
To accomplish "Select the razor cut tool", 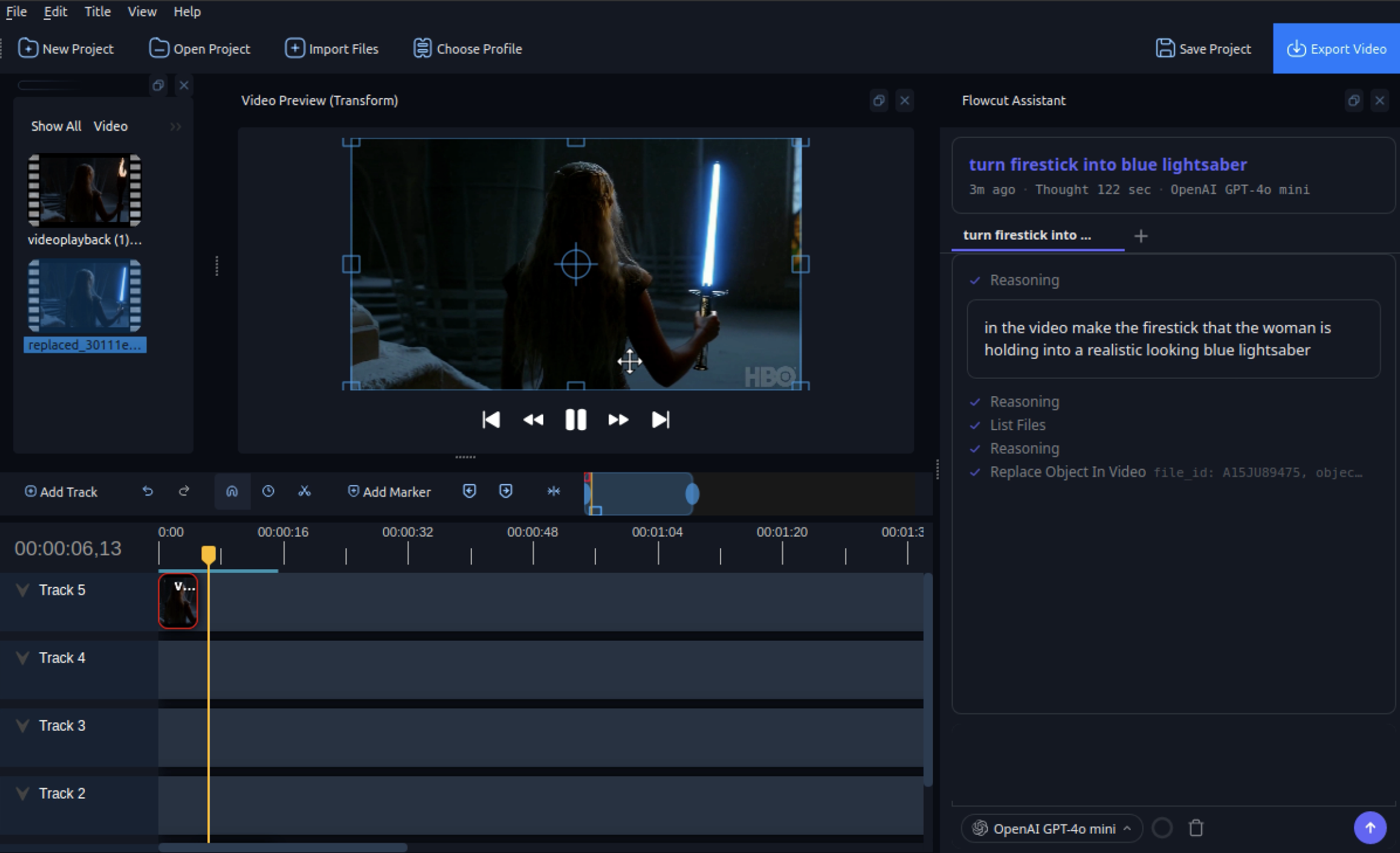I will (304, 491).
